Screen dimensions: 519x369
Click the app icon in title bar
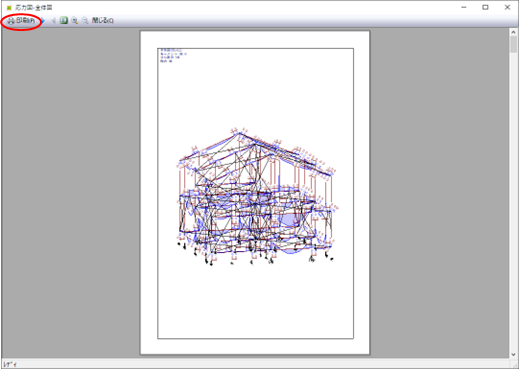pyautogui.click(x=9, y=7)
